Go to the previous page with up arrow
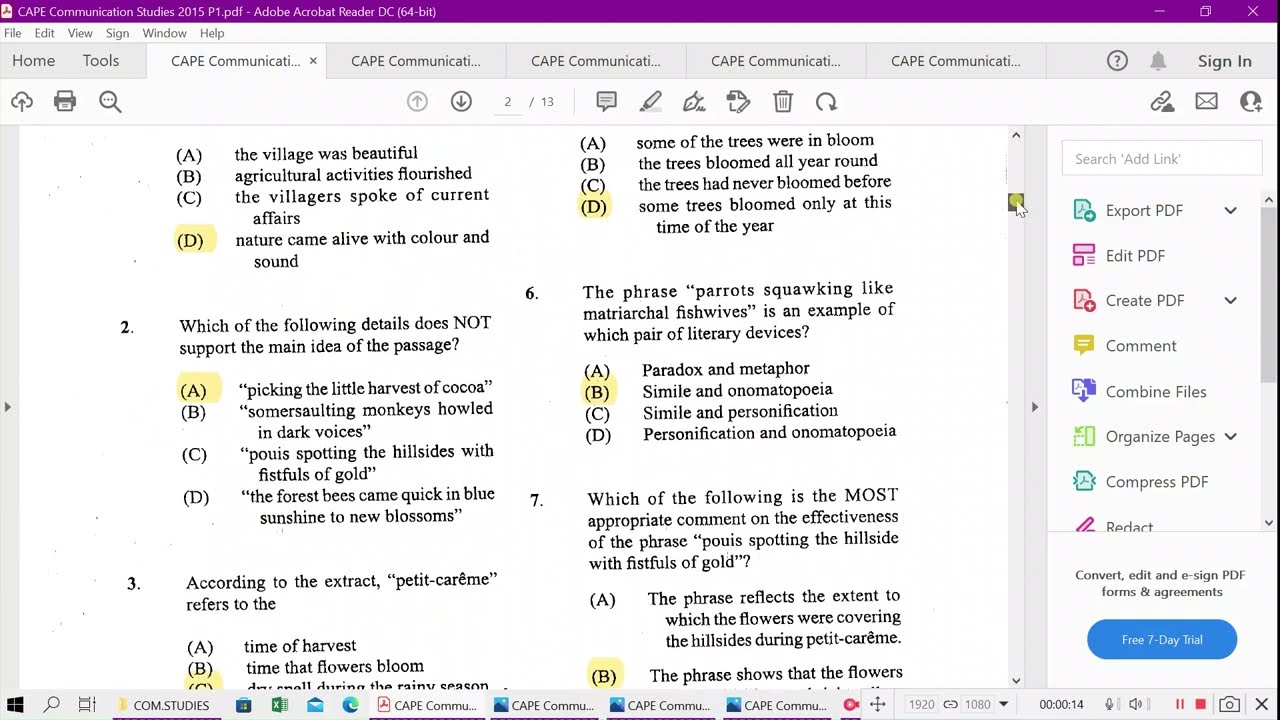This screenshot has height=720, width=1280. (x=417, y=101)
